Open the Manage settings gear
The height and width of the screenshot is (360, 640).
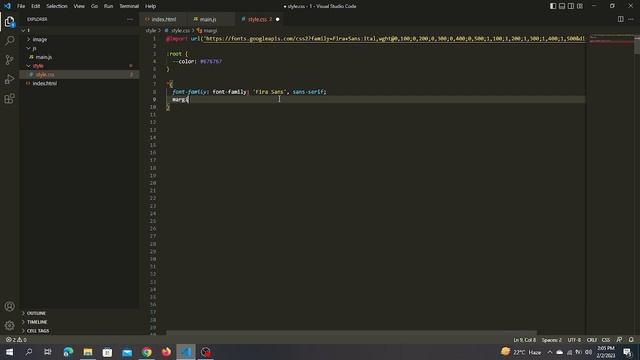pos(9,325)
